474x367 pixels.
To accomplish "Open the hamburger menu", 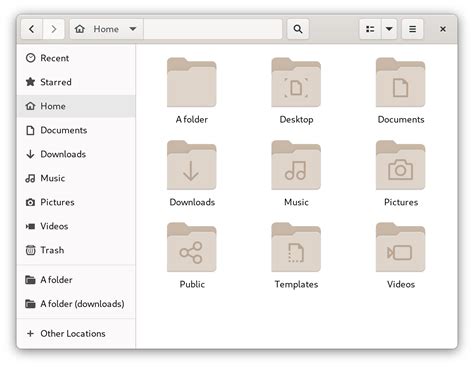I will pos(412,29).
